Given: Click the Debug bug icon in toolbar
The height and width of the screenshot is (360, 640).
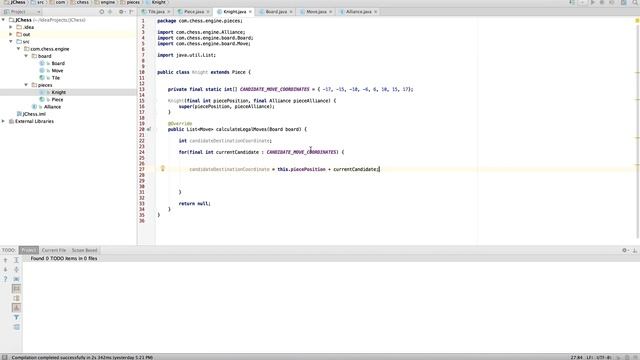Looking at the screenshot, I should (x=602, y=2).
